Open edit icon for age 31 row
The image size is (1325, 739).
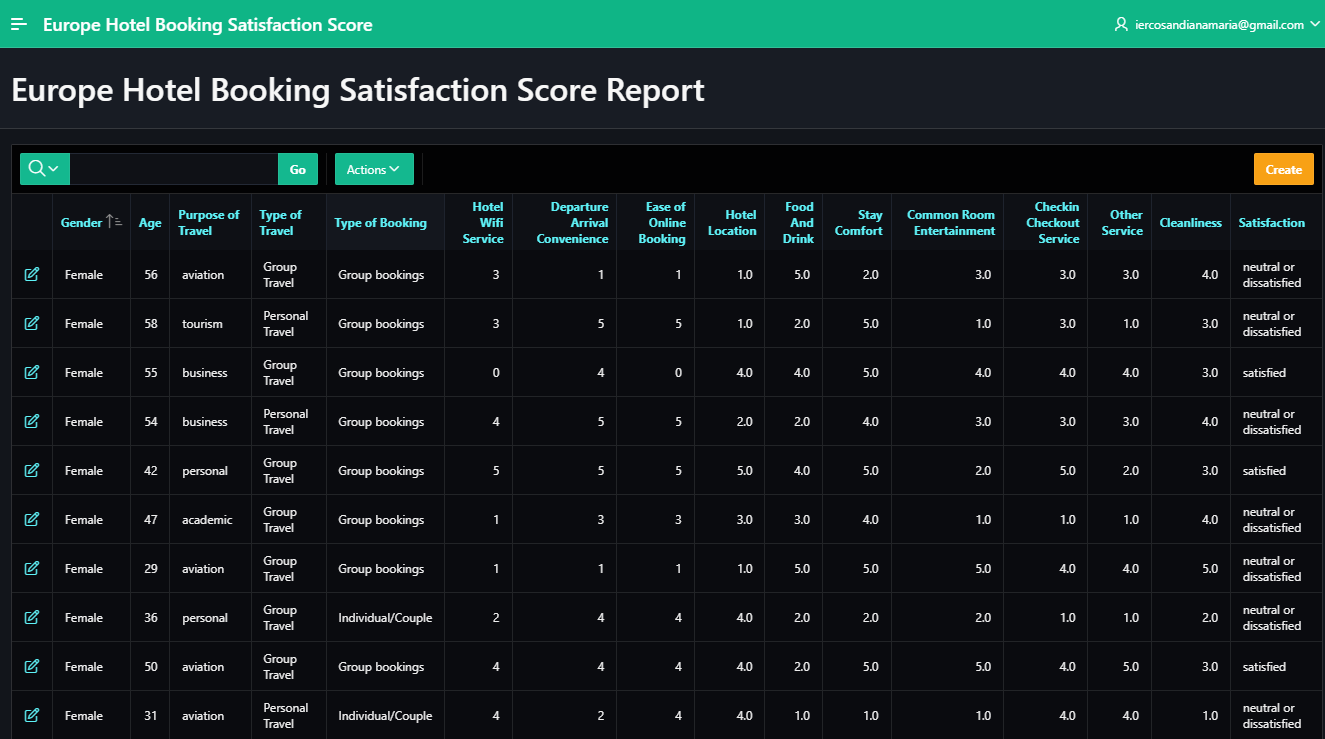[x=32, y=715]
